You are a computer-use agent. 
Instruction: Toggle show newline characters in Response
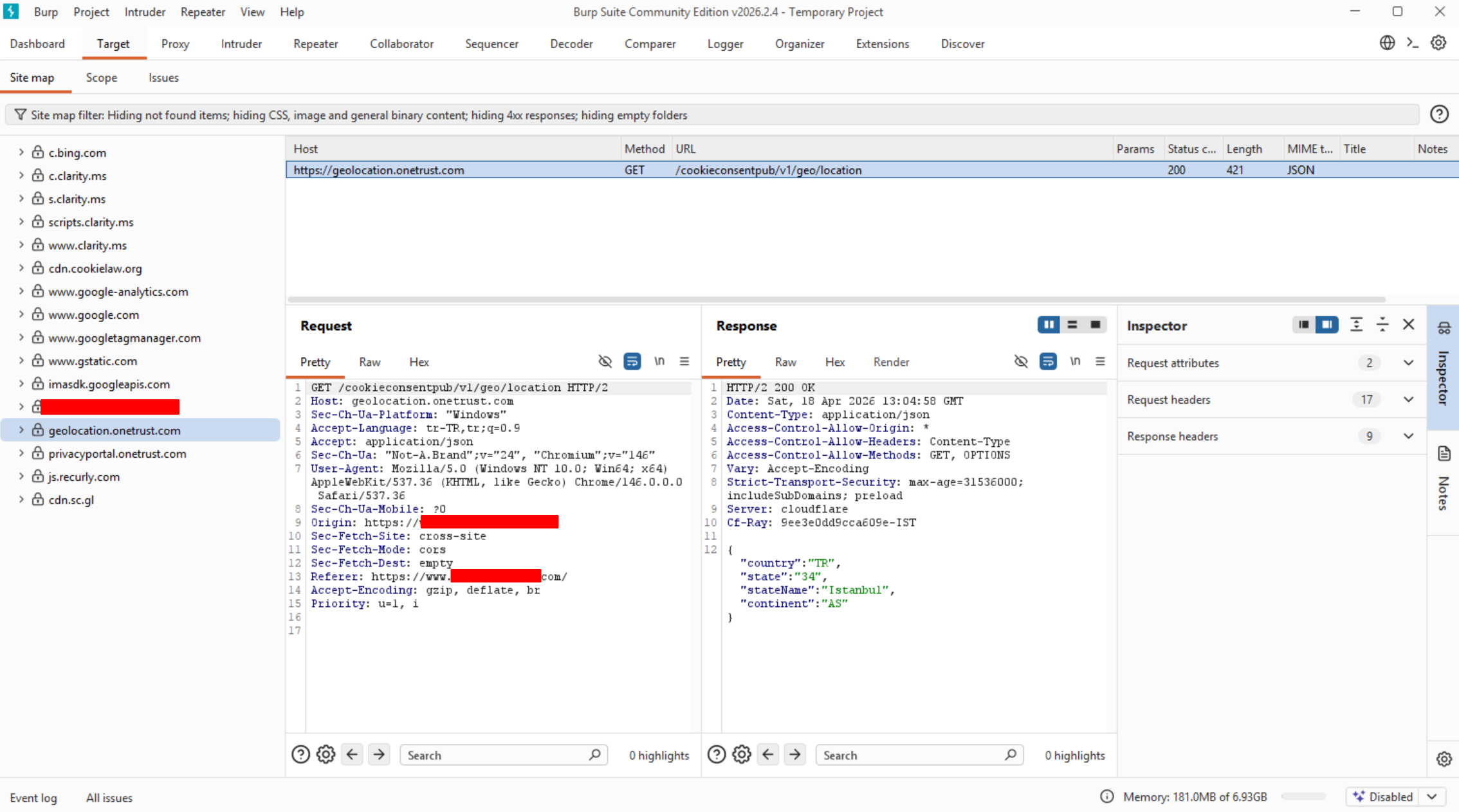pyautogui.click(x=1075, y=361)
